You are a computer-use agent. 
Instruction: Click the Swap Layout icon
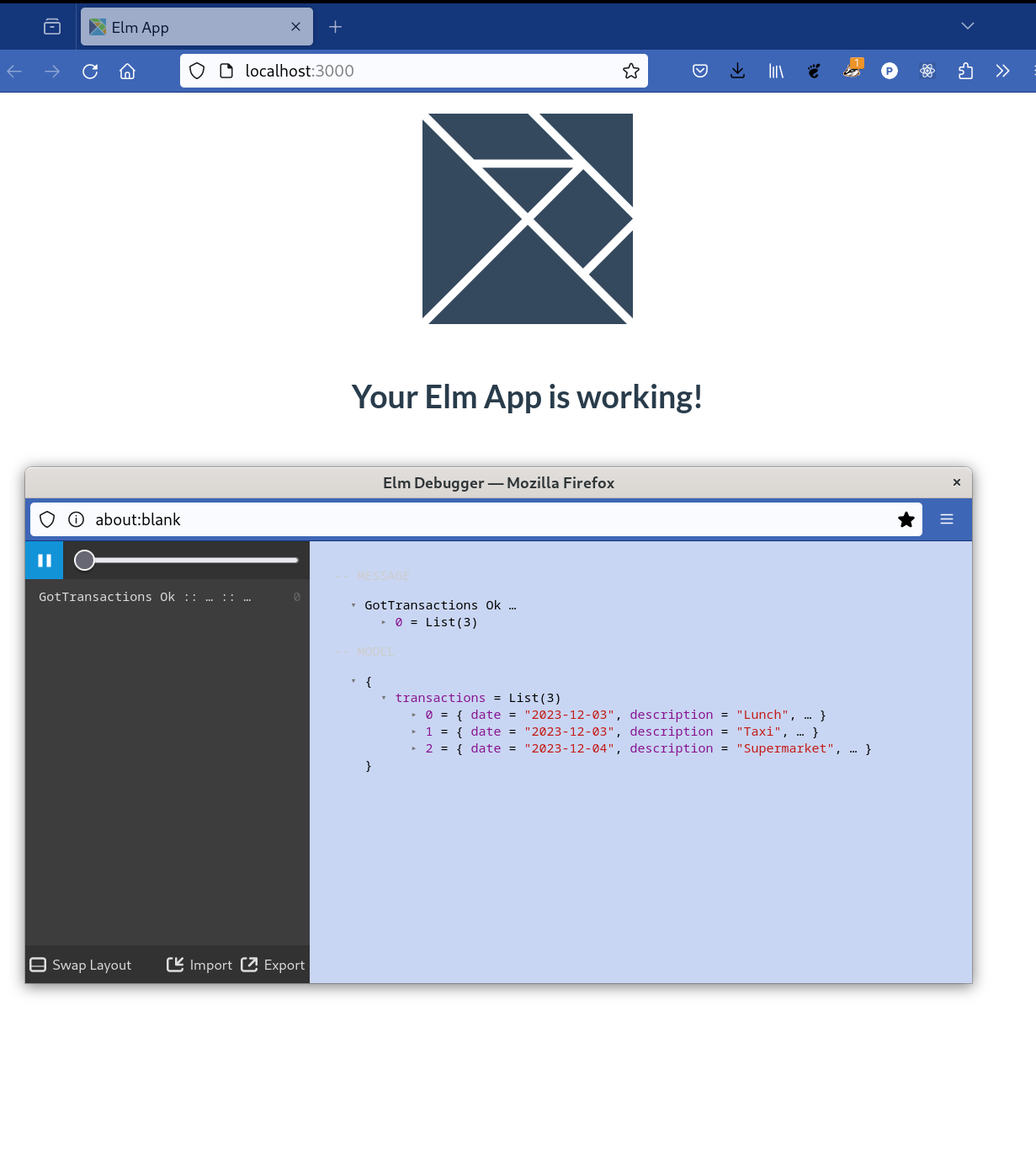(x=38, y=965)
